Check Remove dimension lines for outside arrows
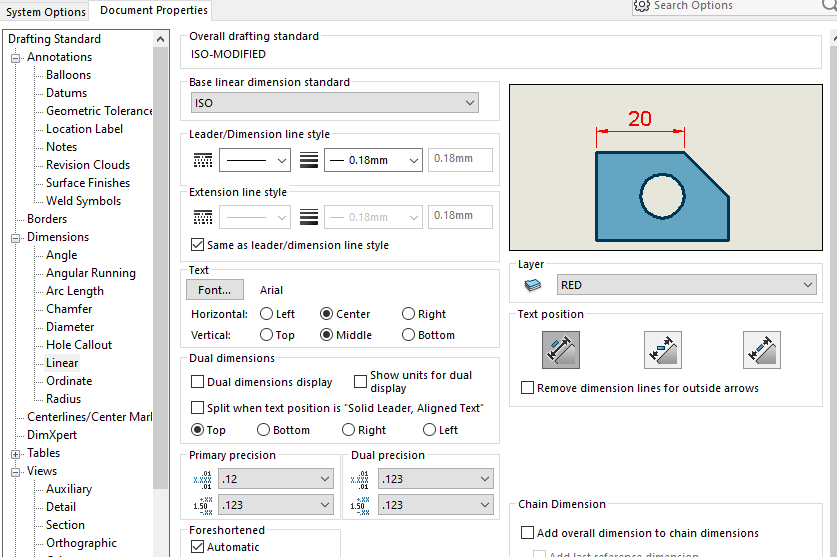Viewport: 837px width, 557px height. (527, 388)
